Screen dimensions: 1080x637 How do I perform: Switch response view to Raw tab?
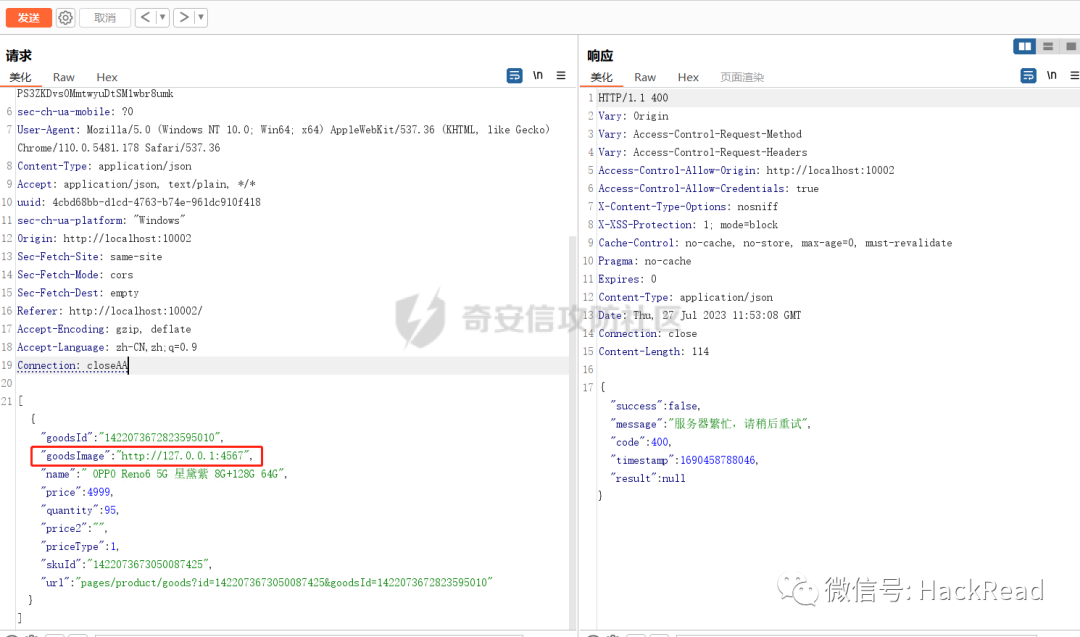(x=645, y=77)
